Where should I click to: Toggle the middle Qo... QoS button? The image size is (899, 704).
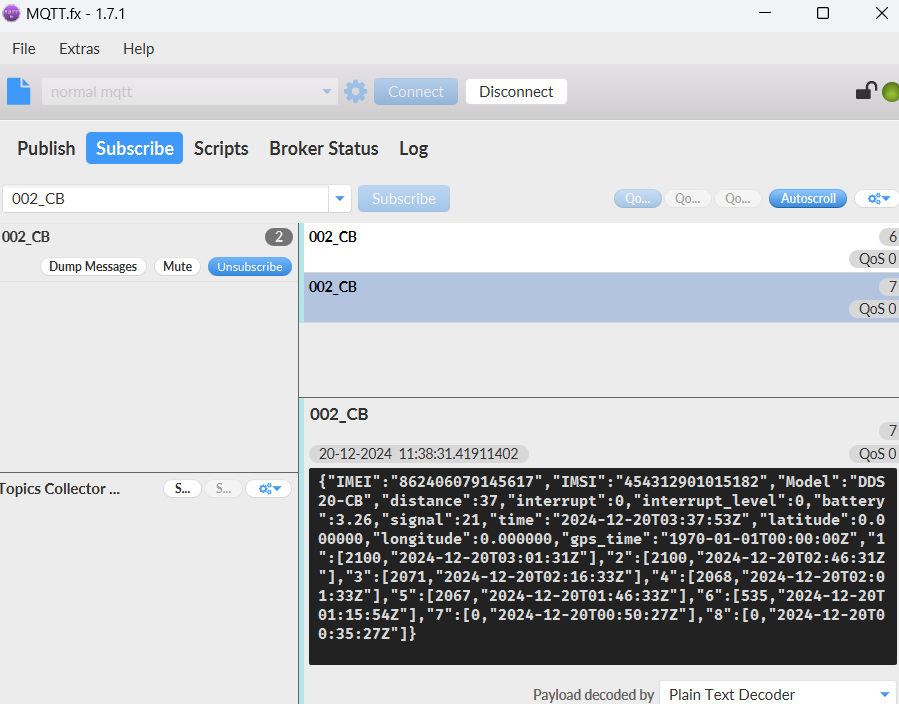click(x=687, y=198)
